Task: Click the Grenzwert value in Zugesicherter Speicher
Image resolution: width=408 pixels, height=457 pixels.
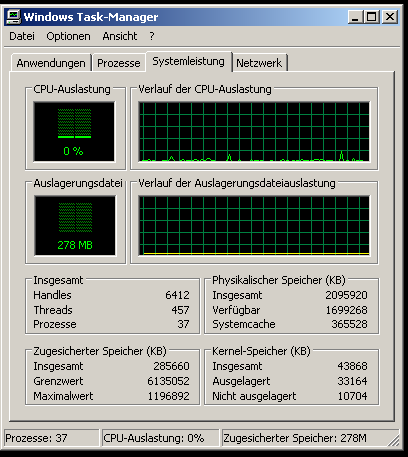Action: pos(168,381)
